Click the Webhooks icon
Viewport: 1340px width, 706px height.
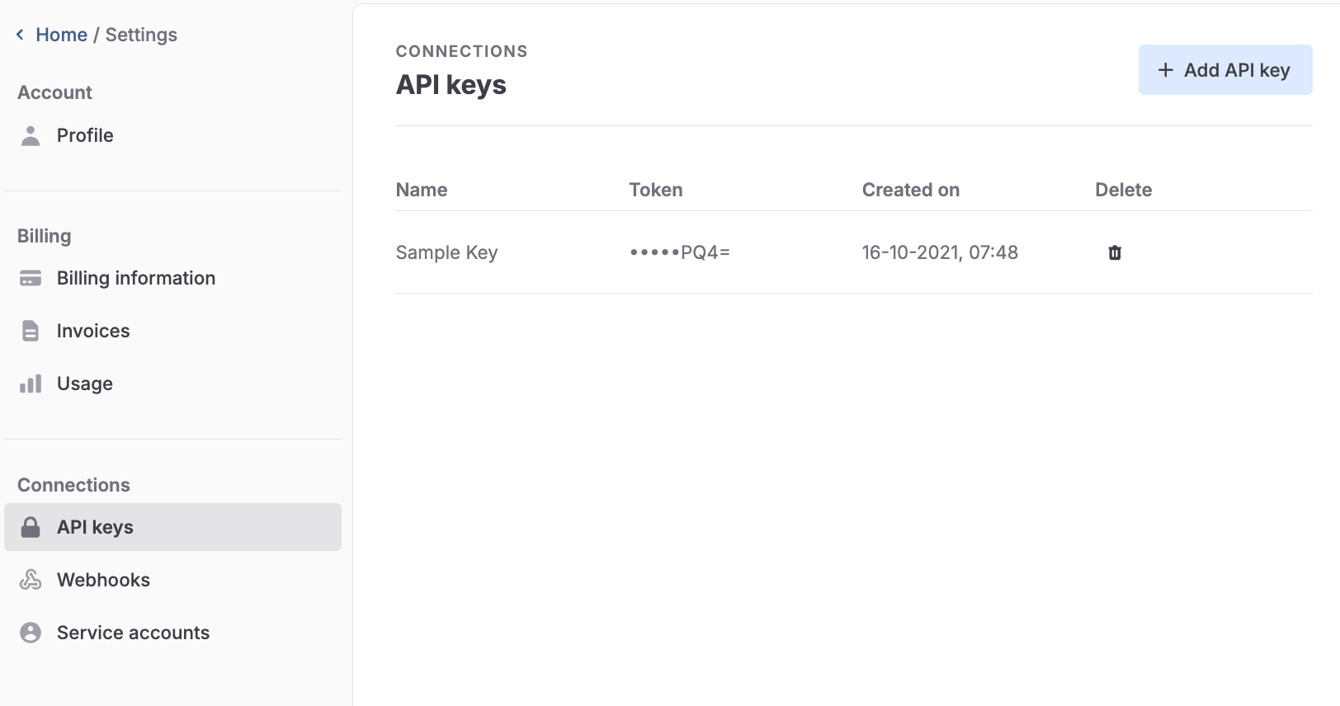point(31,580)
